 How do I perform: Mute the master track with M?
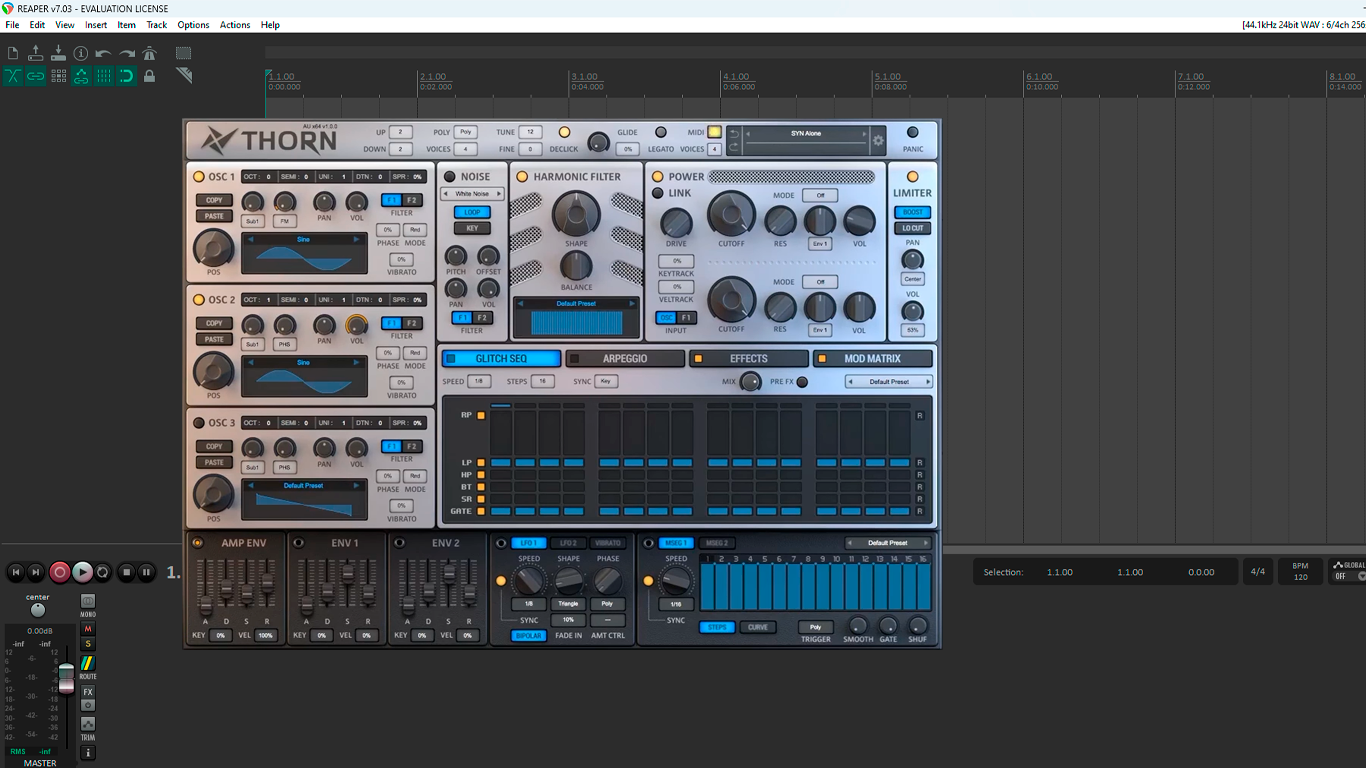pos(88,629)
